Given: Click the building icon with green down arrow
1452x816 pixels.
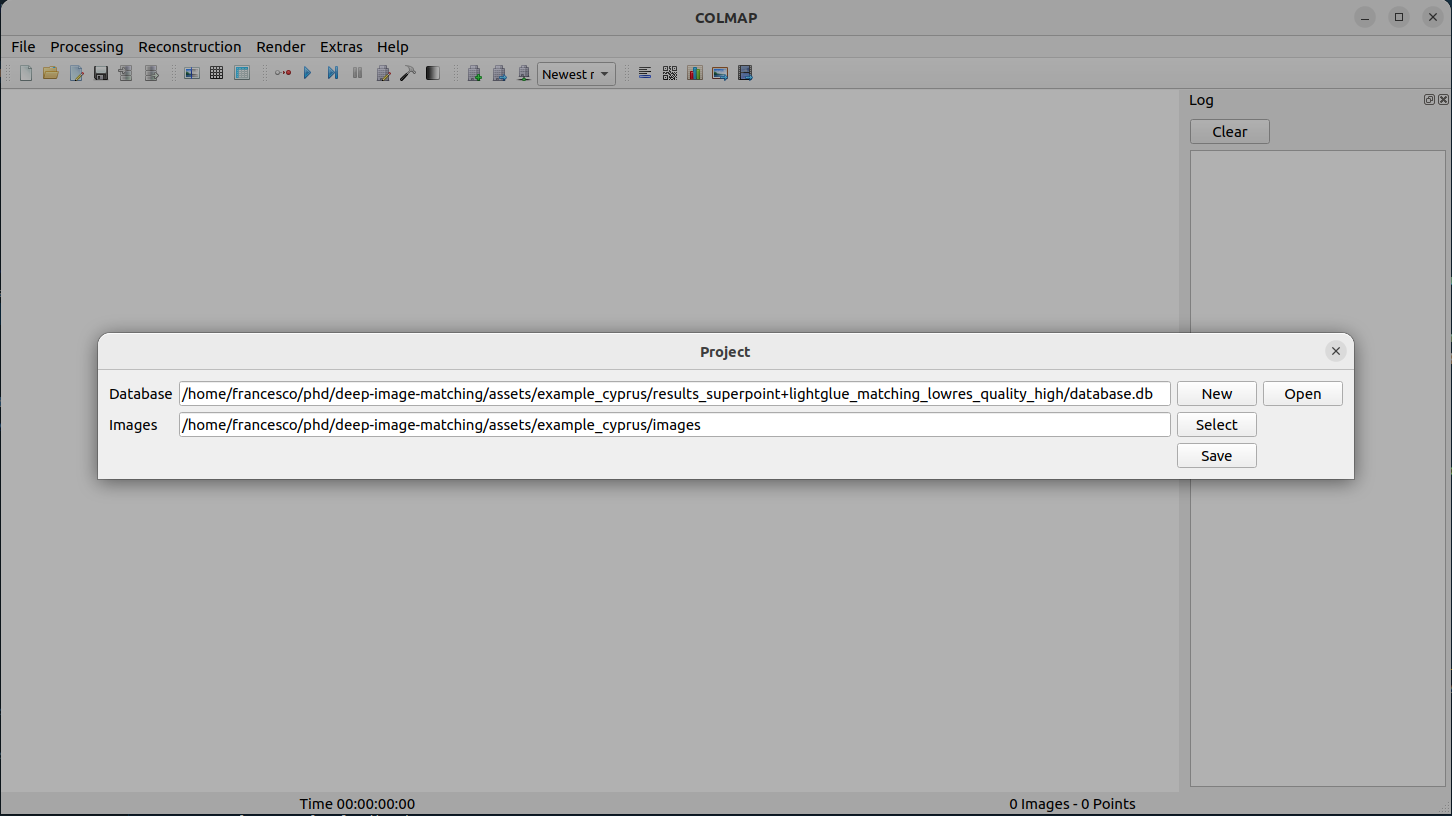Looking at the screenshot, I should pyautogui.click(x=524, y=73).
